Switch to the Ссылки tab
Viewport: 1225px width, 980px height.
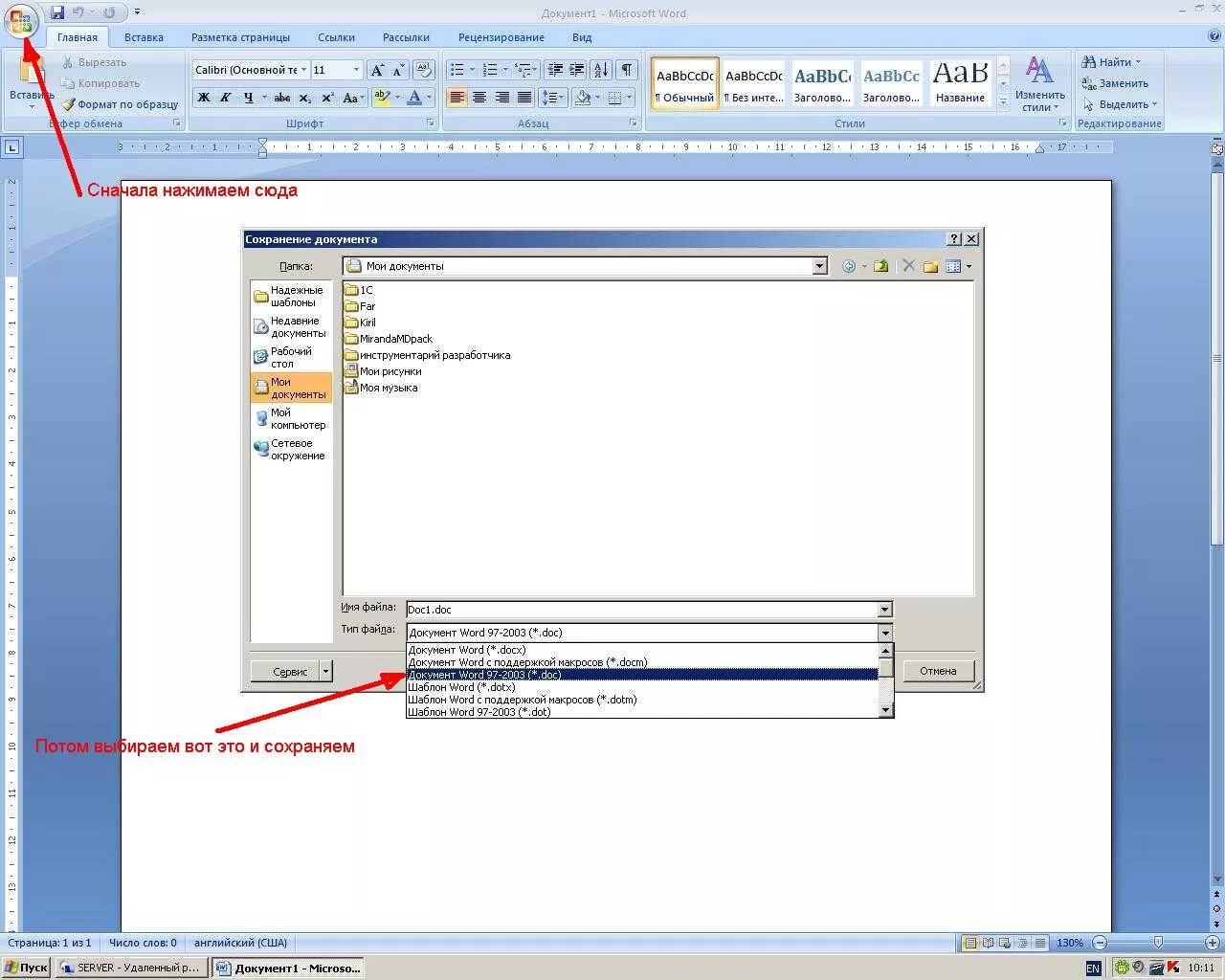(x=336, y=37)
